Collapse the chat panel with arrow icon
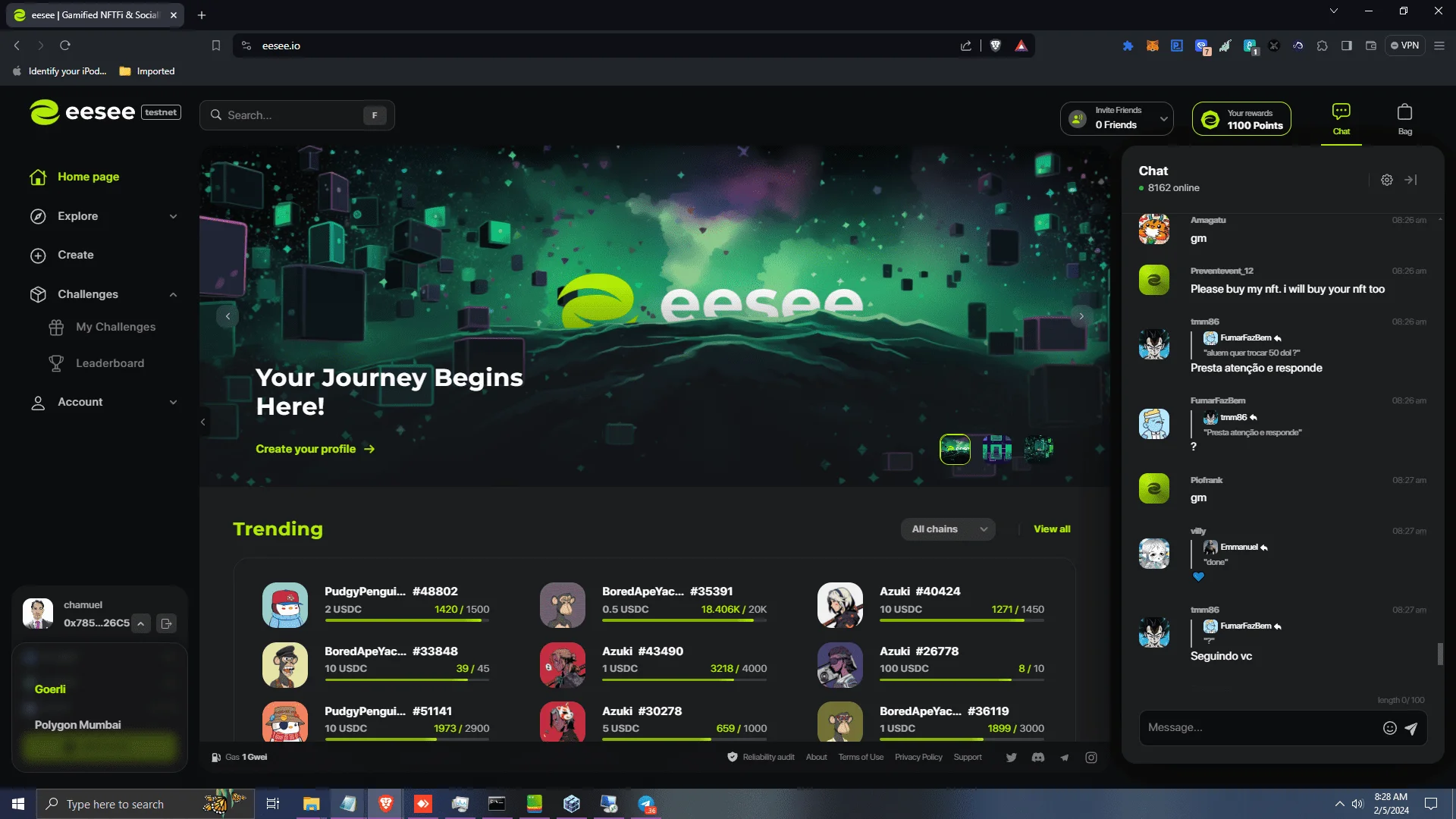1456x819 pixels. coord(1410,180)
